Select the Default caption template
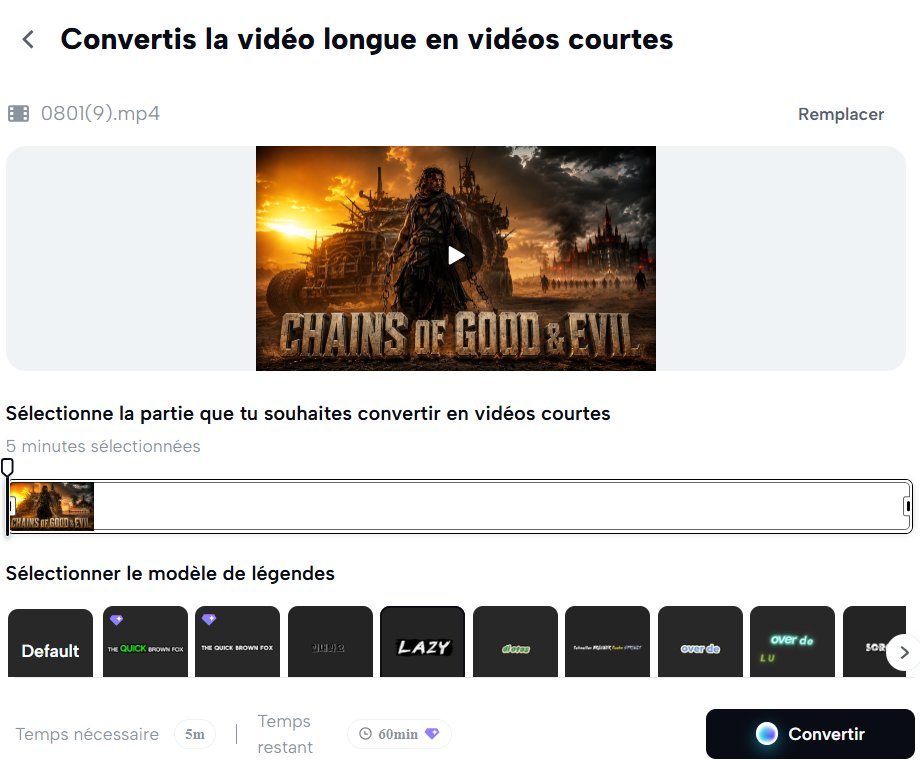The image size is (920, 760). [x=50, y=643]
